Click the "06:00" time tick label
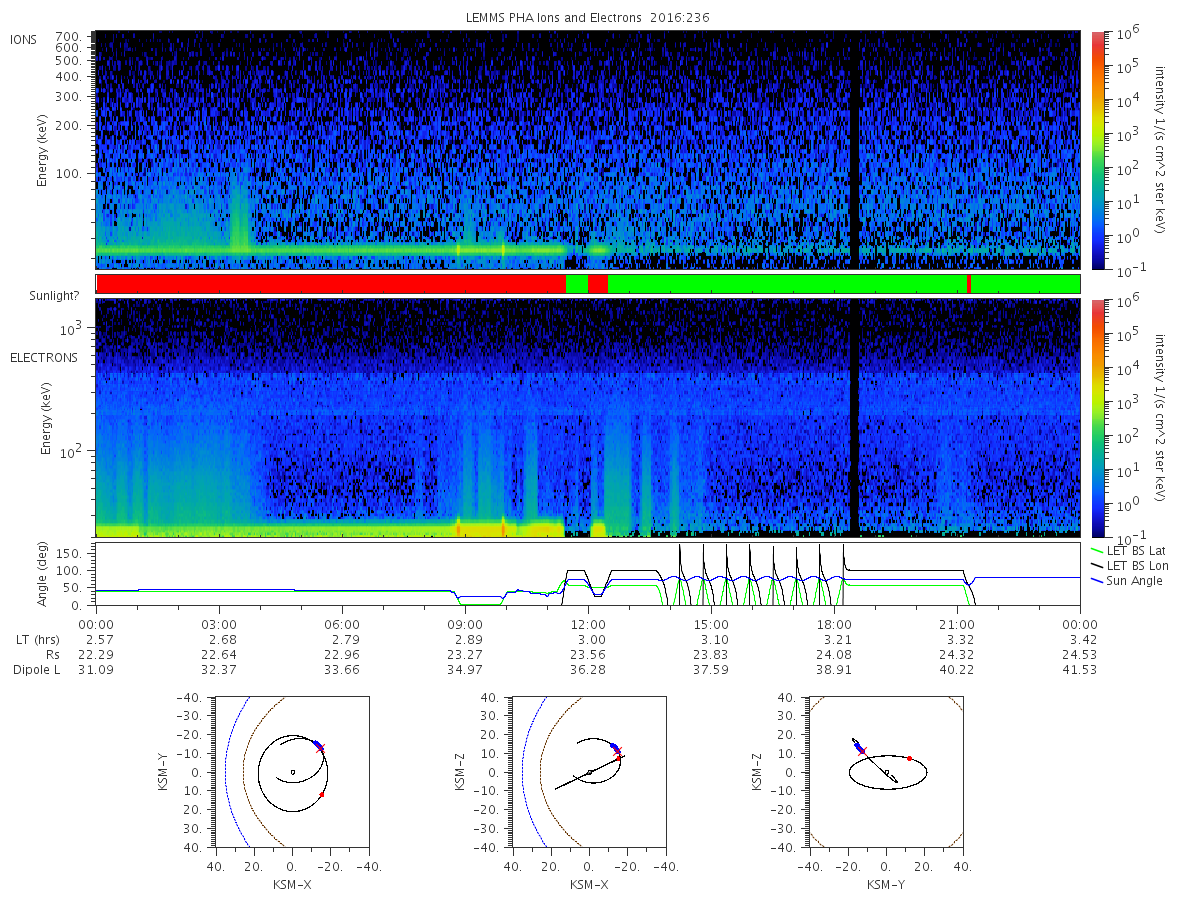 (342, 623)
